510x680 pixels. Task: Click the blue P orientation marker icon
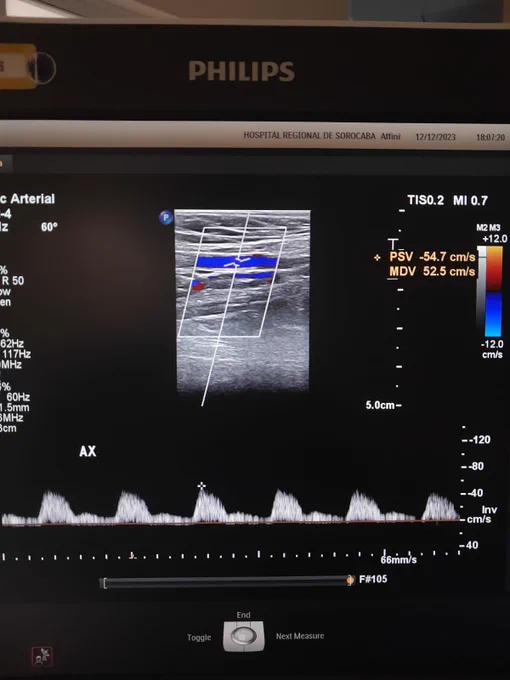click(x=166, y=217)
